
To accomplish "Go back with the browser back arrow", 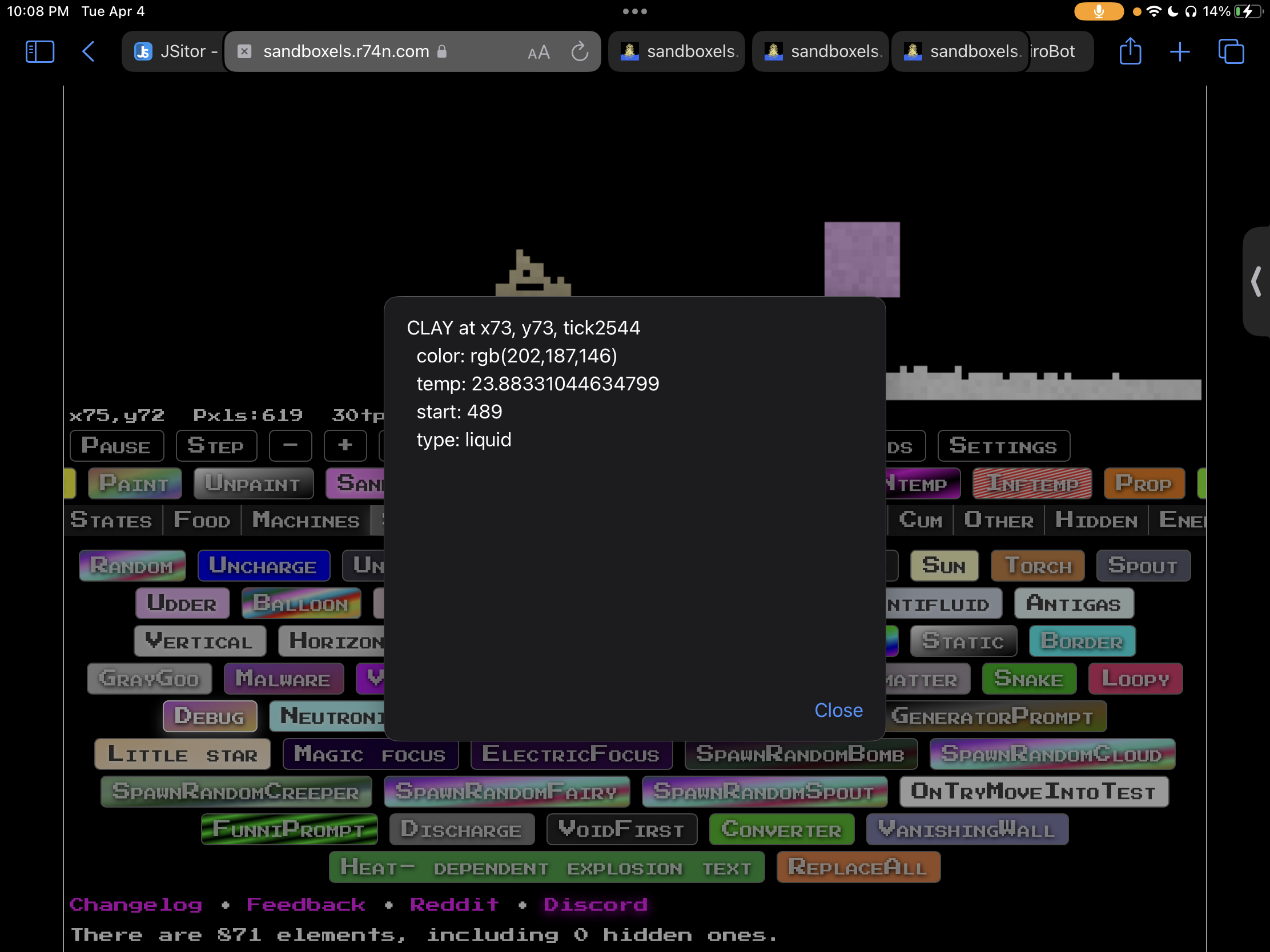I will click(x=89, y=51).
